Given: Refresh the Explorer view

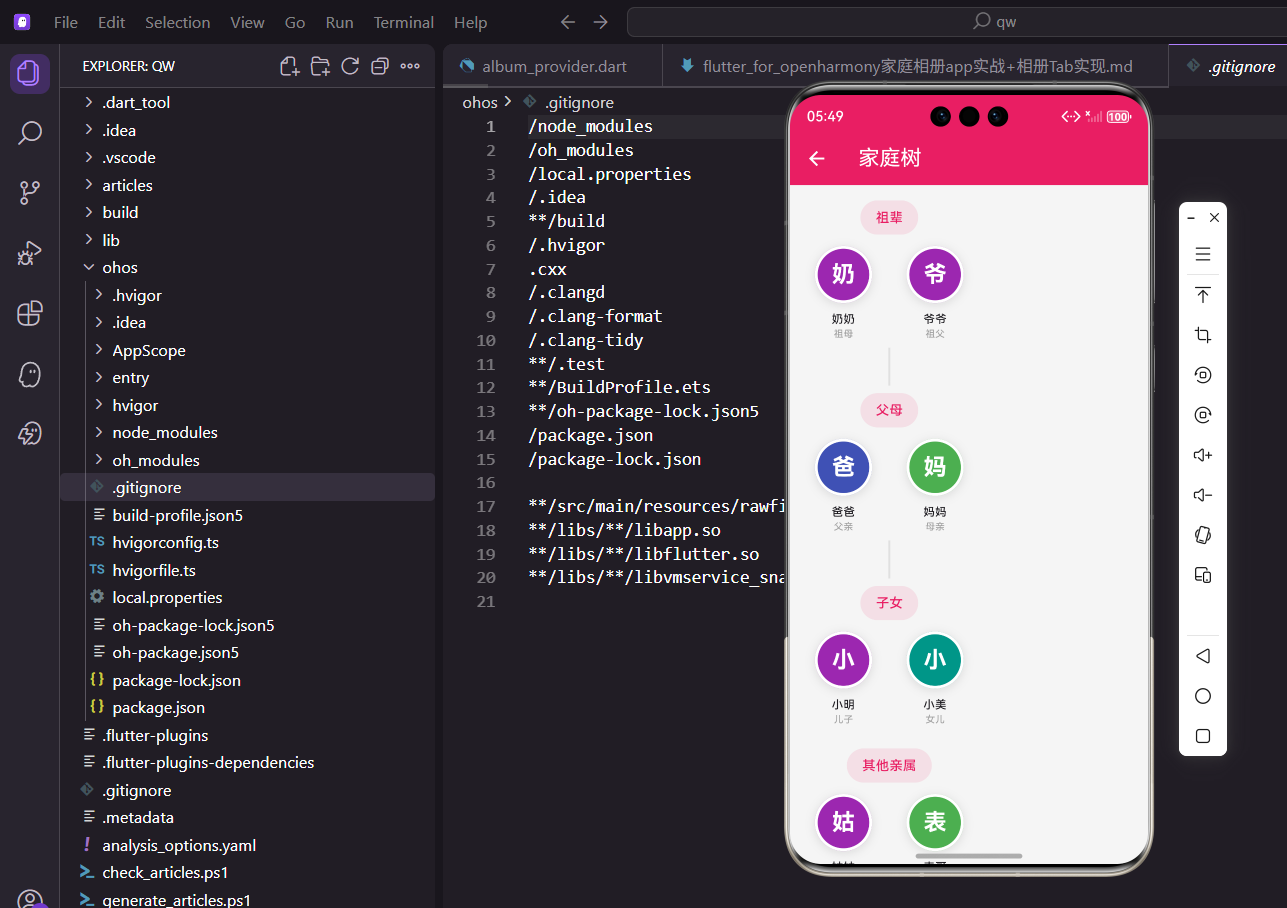Looking at the screenshot, I should pos(350,65).
